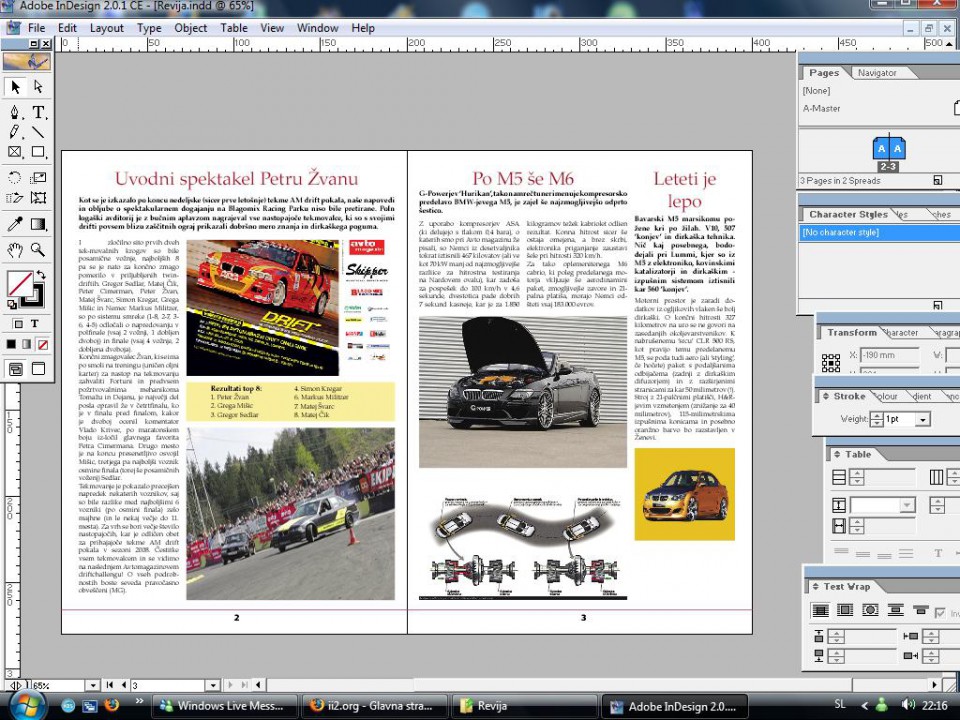960x720 pixels.
Task: Open the page number dropdown
Action: tap(212, 686)
